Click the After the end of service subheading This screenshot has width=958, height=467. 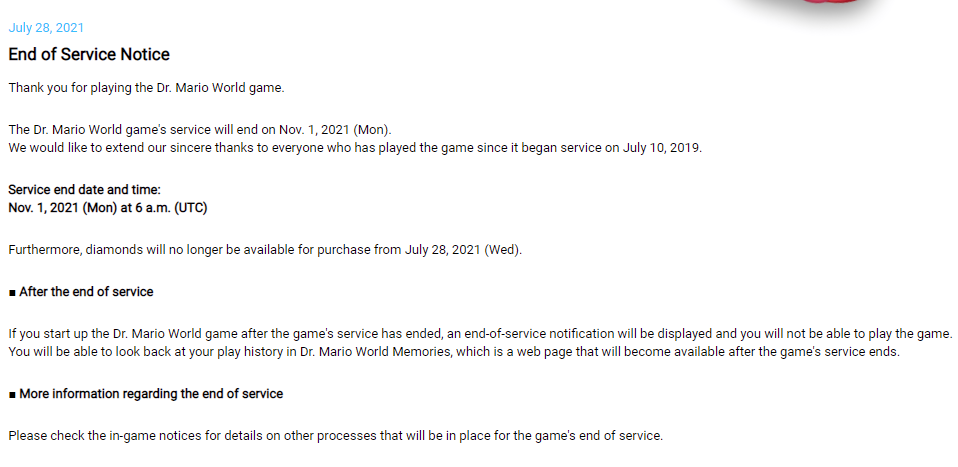pos(86,292)
